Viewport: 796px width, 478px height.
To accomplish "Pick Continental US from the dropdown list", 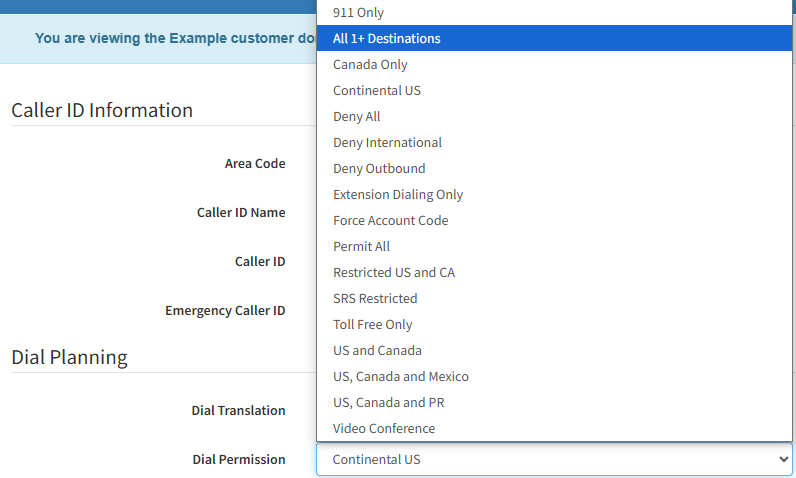I will pyautogui.click(x=554, y=90).
